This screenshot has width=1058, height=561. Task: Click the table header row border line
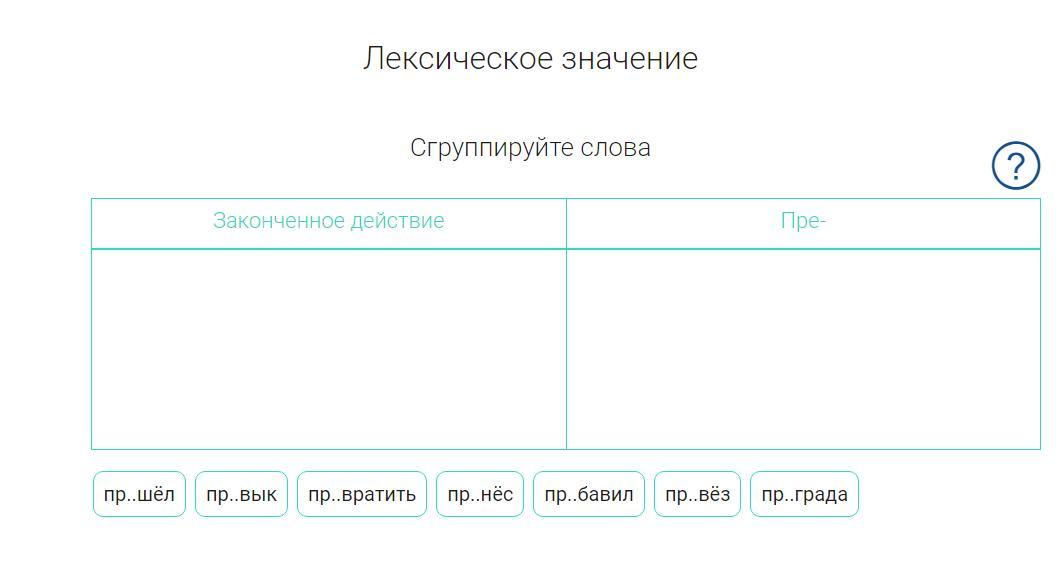point(566,249)
